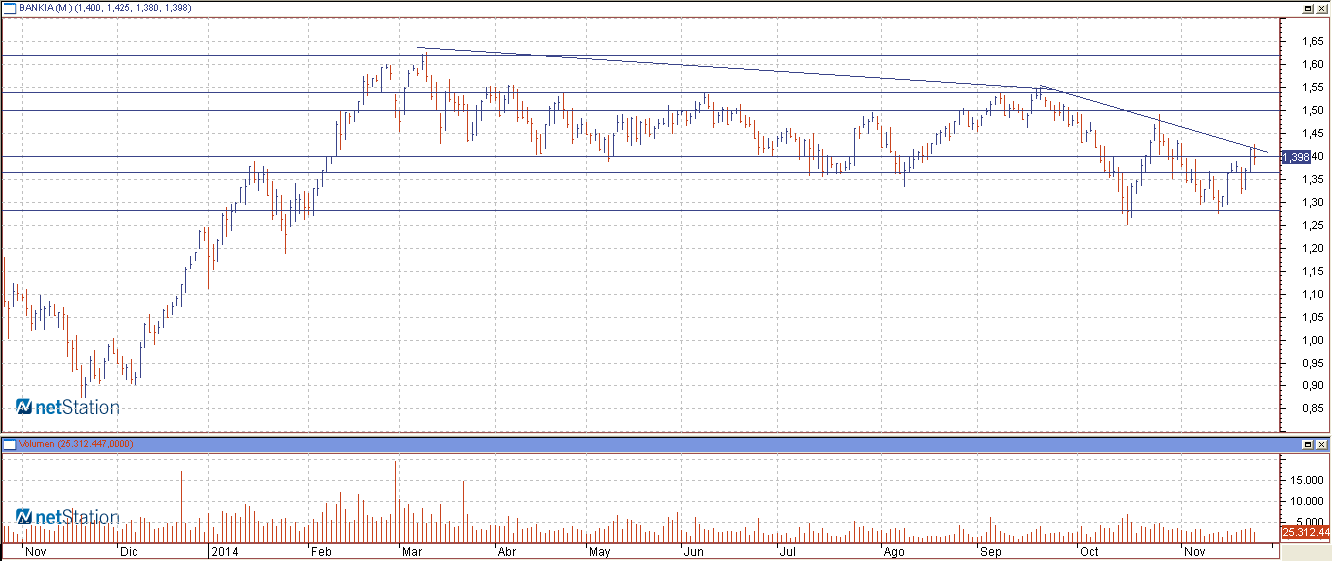This screenshot has width=1332, height=561.
Task: Maximize the BANKIA price chart panel
Action: 1307,8
